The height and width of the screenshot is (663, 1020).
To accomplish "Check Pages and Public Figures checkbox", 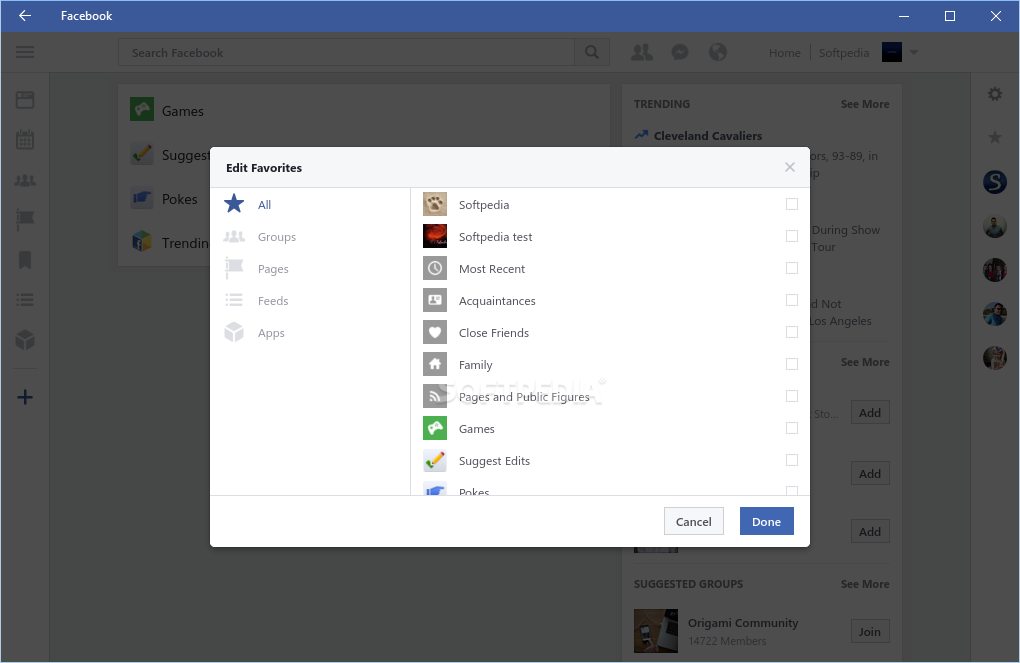I will click(x=792, y=396).
